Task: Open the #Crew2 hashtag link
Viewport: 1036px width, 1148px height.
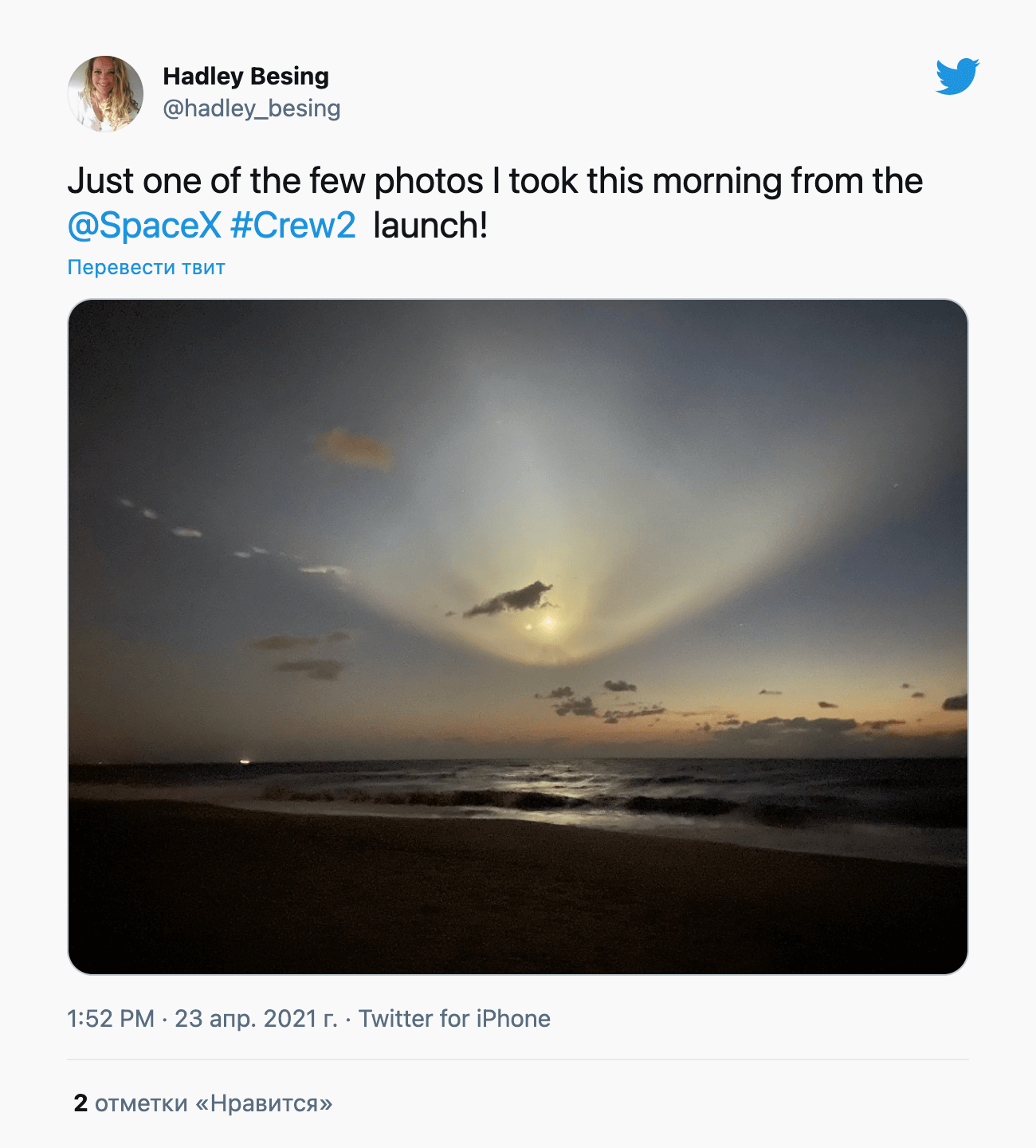Action: pyautogui.click(x=292, y=226)
